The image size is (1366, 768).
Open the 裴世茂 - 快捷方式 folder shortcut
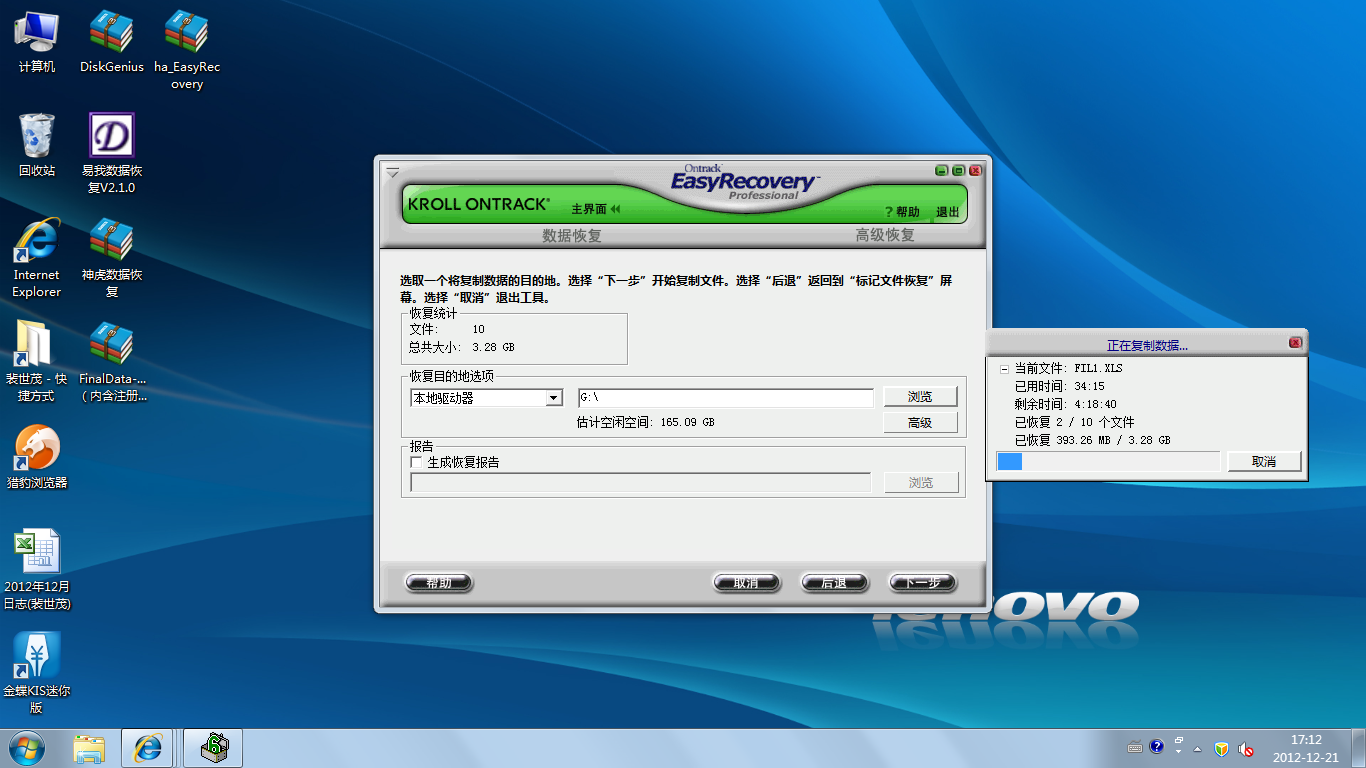(37, 361)
